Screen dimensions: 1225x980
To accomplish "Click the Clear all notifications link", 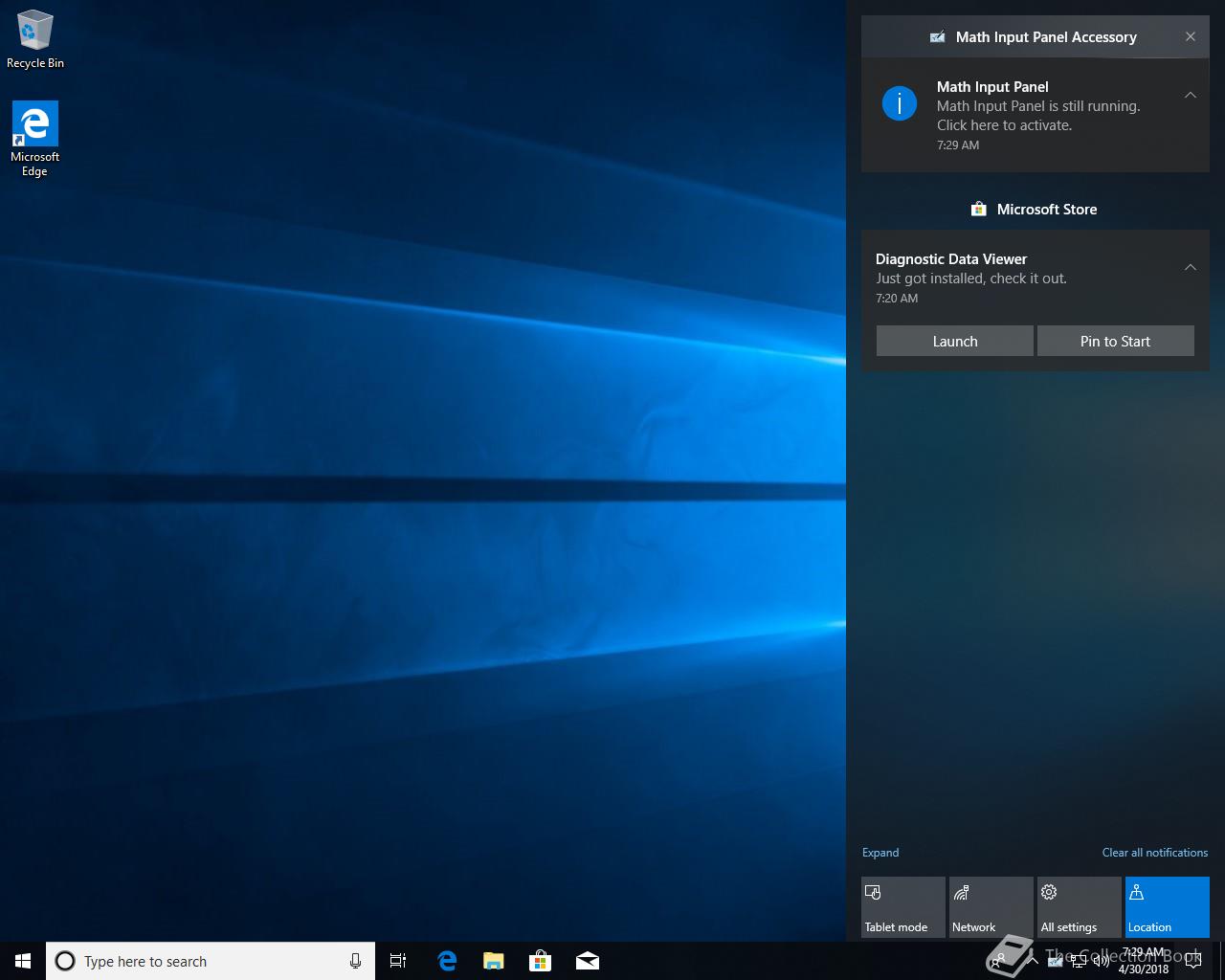I will [x=1154, y=852].
